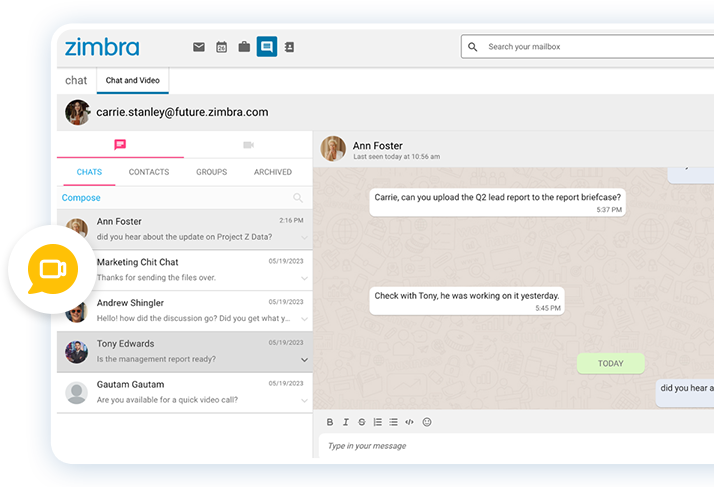Open the CHATS tab
The height and width of the screenshot is (487, 714).
click(x=89, y=172)
